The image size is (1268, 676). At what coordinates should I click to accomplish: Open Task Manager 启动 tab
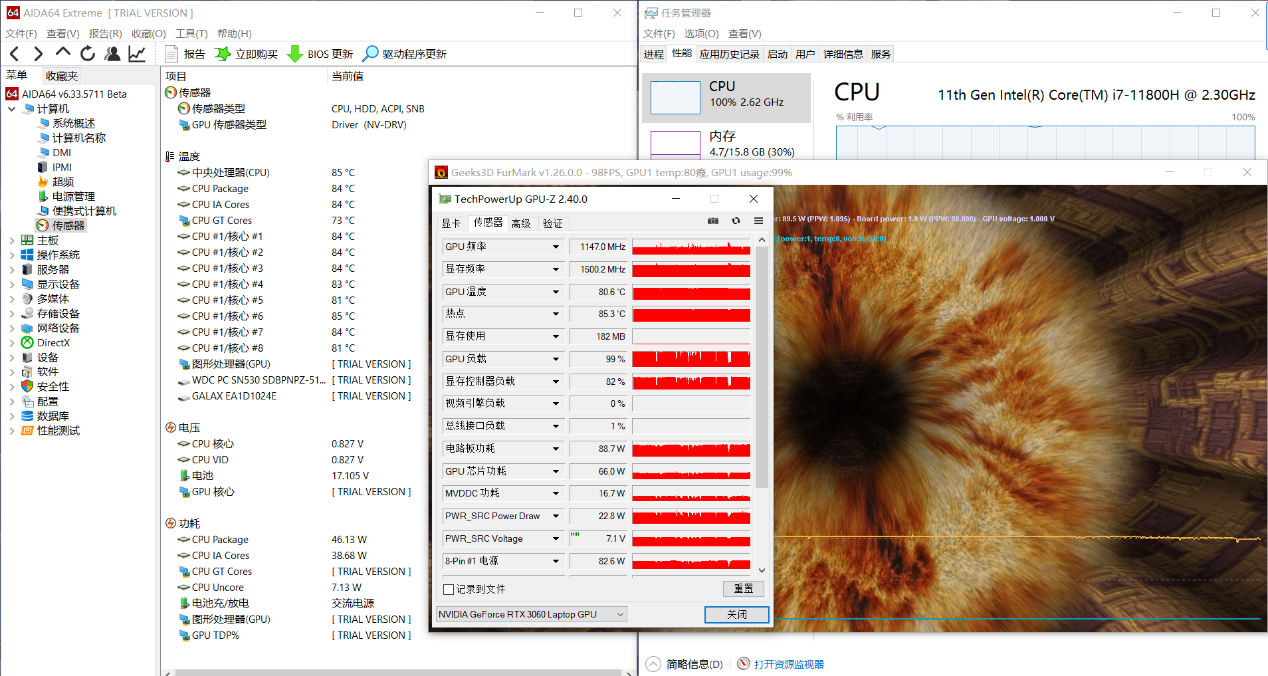pos(777,54)
